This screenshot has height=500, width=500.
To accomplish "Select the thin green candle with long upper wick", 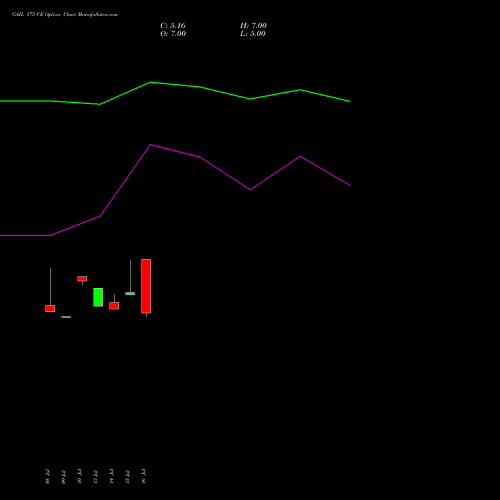I will [x=130, y=293].
